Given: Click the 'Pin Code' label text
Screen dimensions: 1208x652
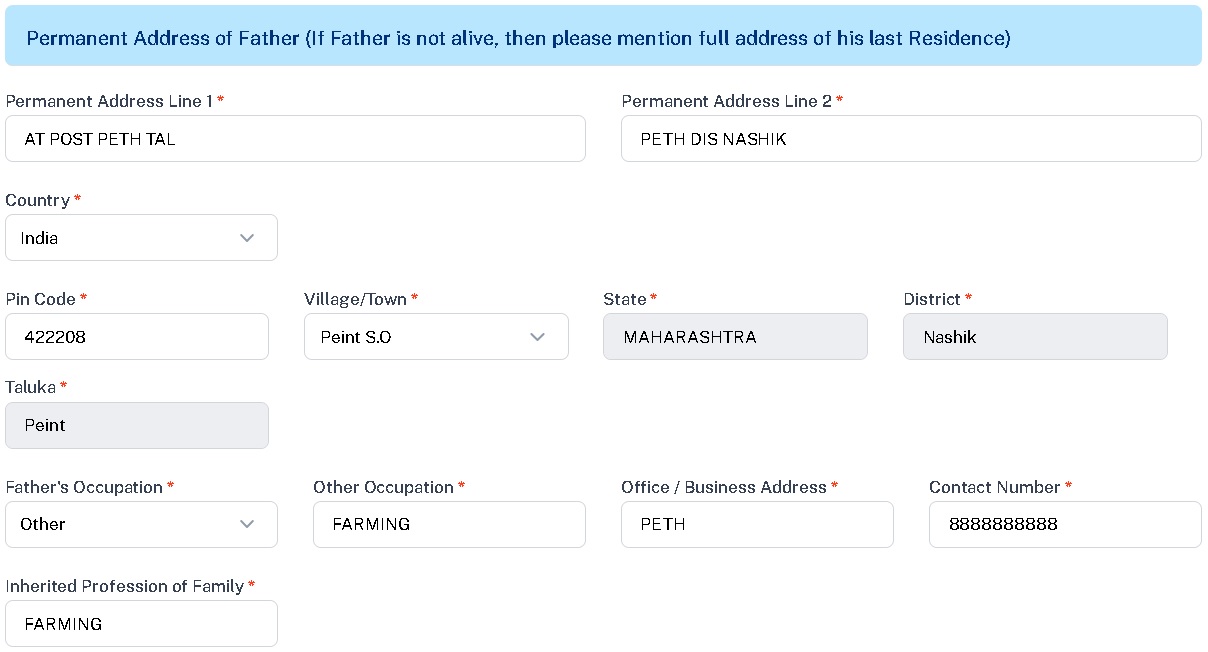Looking at the screenshot, I should point(40,299).
